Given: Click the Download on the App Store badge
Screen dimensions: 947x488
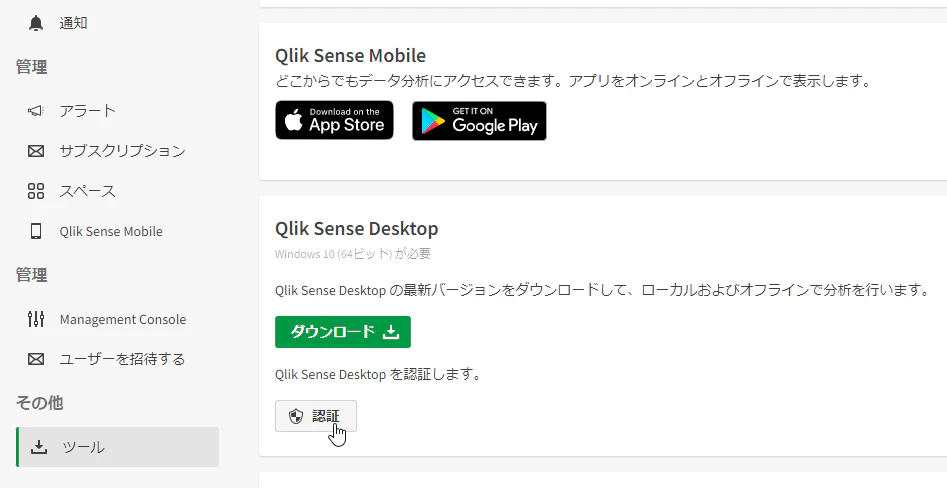Looking at the screenshot, I should [335, 120].
